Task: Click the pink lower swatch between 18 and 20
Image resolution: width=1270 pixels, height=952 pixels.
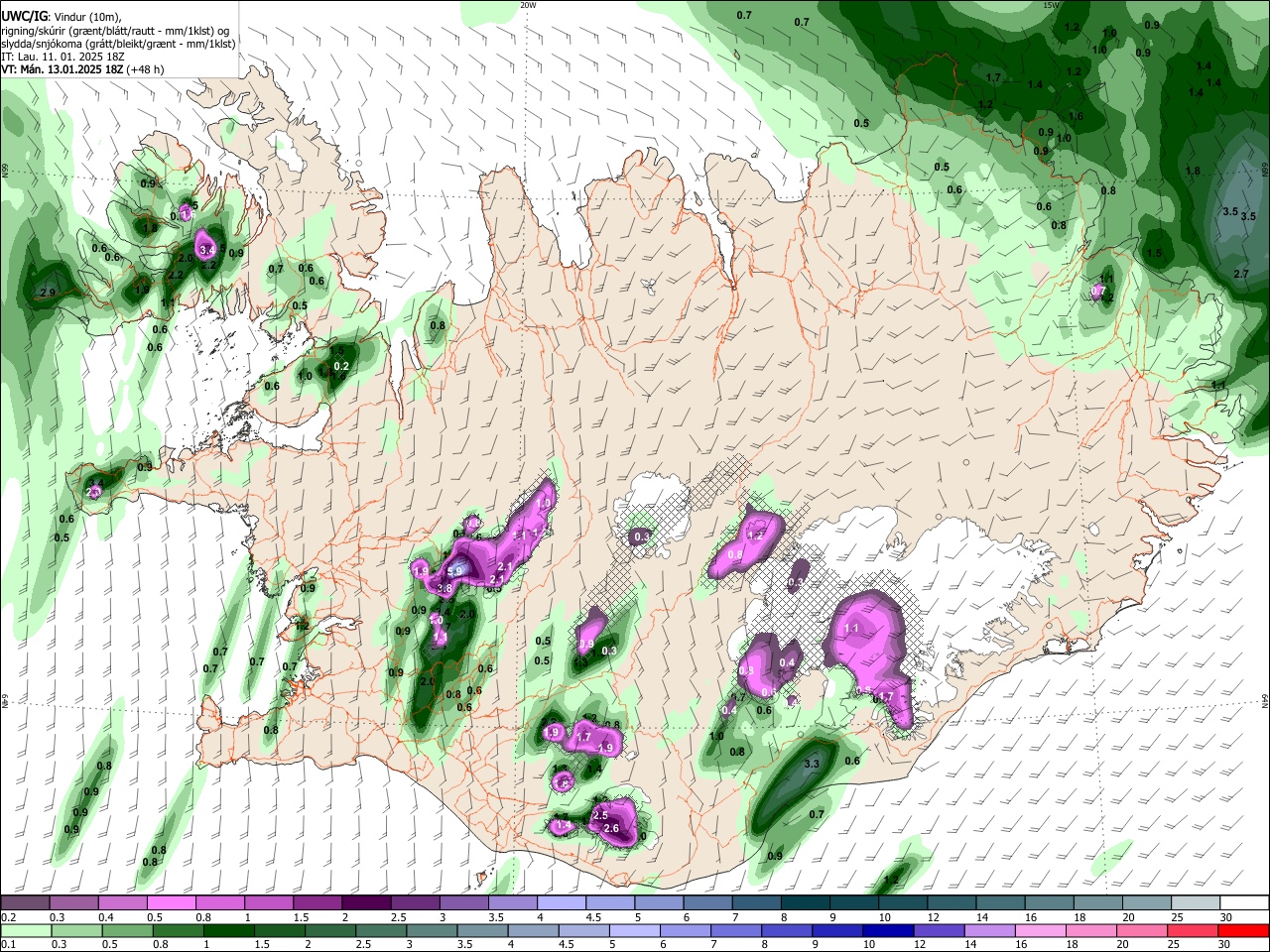Action: pos(1091,930)
